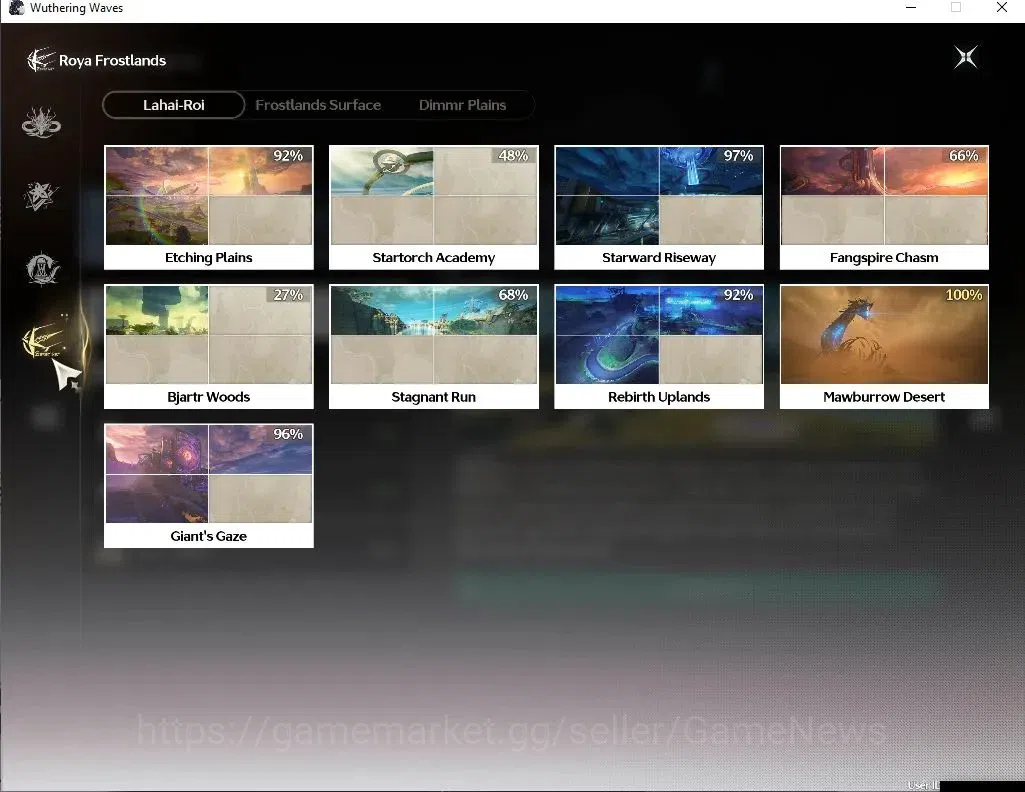Select the highlighted Roya Frostlands sidebar emblem
This screenshot has width=1025, height=792.
(x=43, y=341)
